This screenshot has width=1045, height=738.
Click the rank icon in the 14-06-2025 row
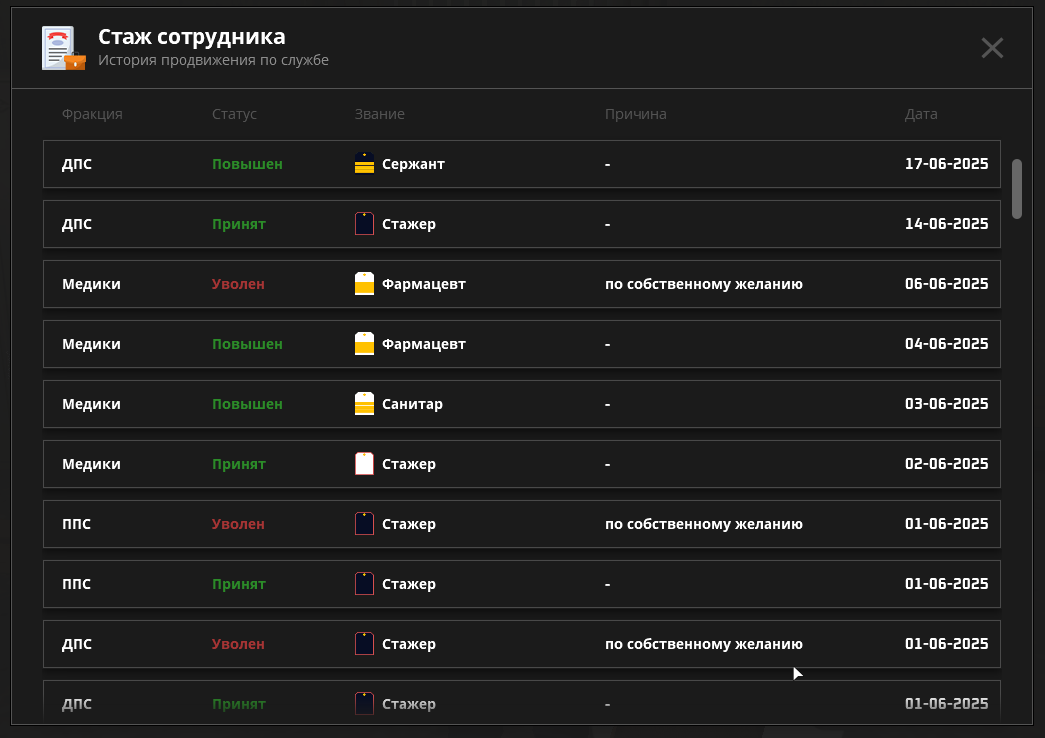coord(364,224)
